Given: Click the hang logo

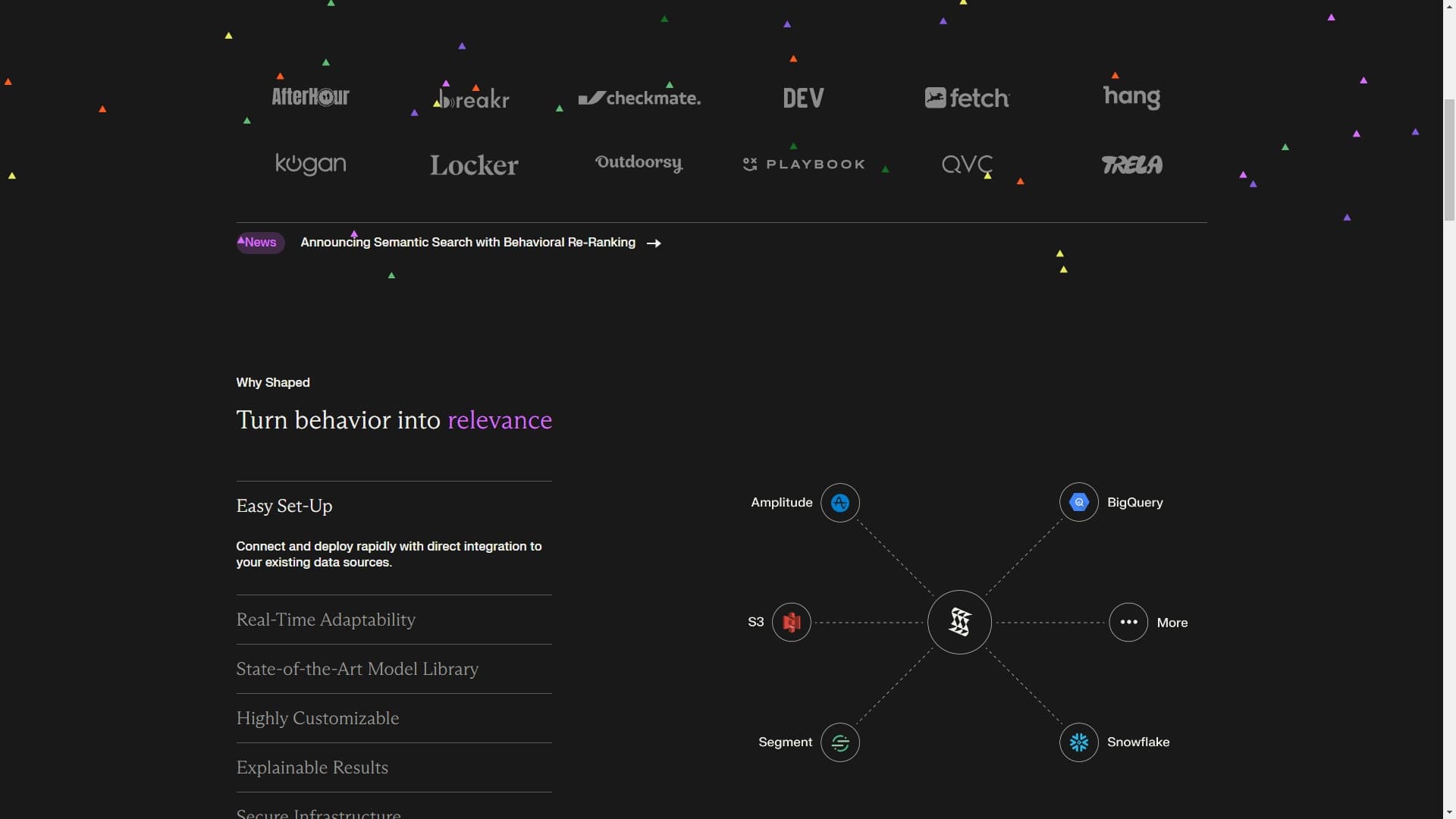Looking at the screenshot, I should pyautogui.click(x=1131, y=97).
